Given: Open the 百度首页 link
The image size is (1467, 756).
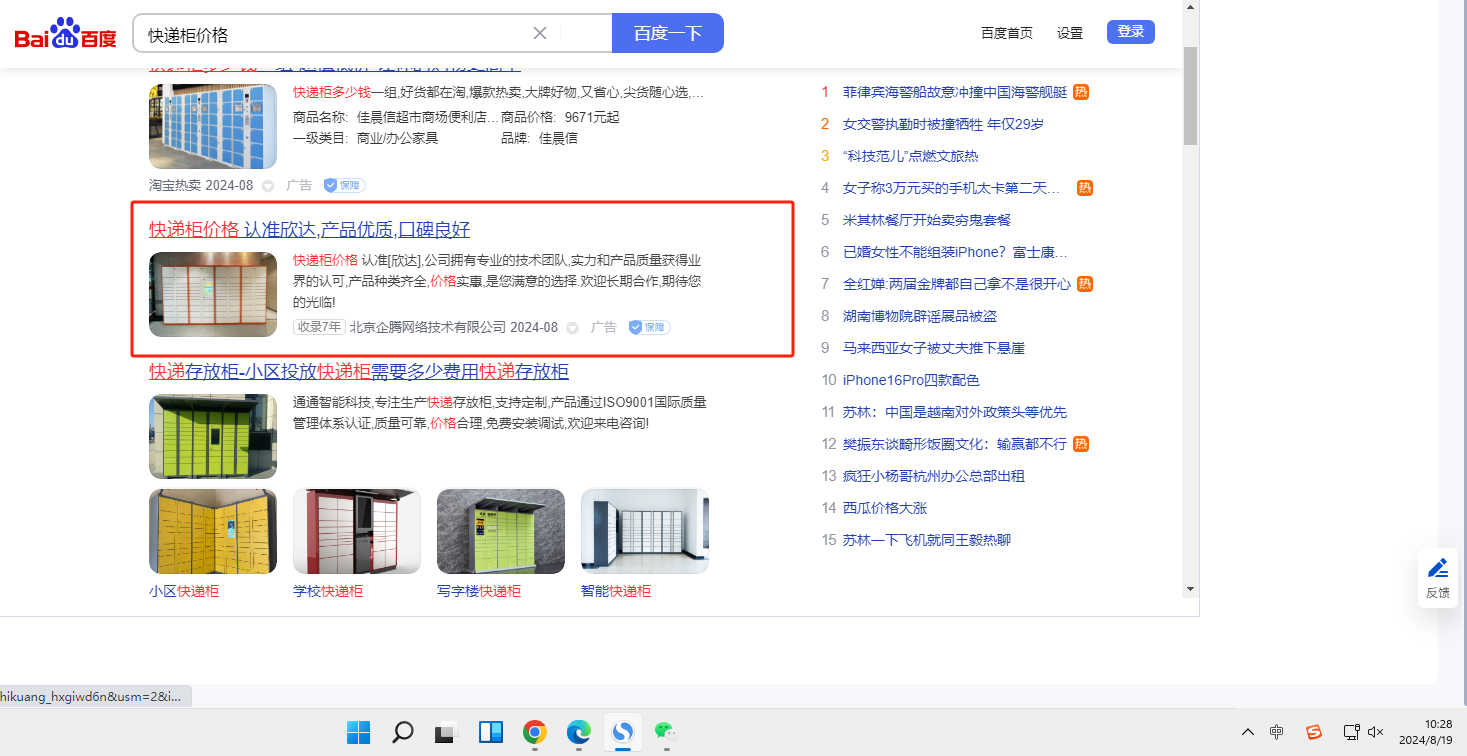Looking at the screenshot, I should [x=1007, y=33].
